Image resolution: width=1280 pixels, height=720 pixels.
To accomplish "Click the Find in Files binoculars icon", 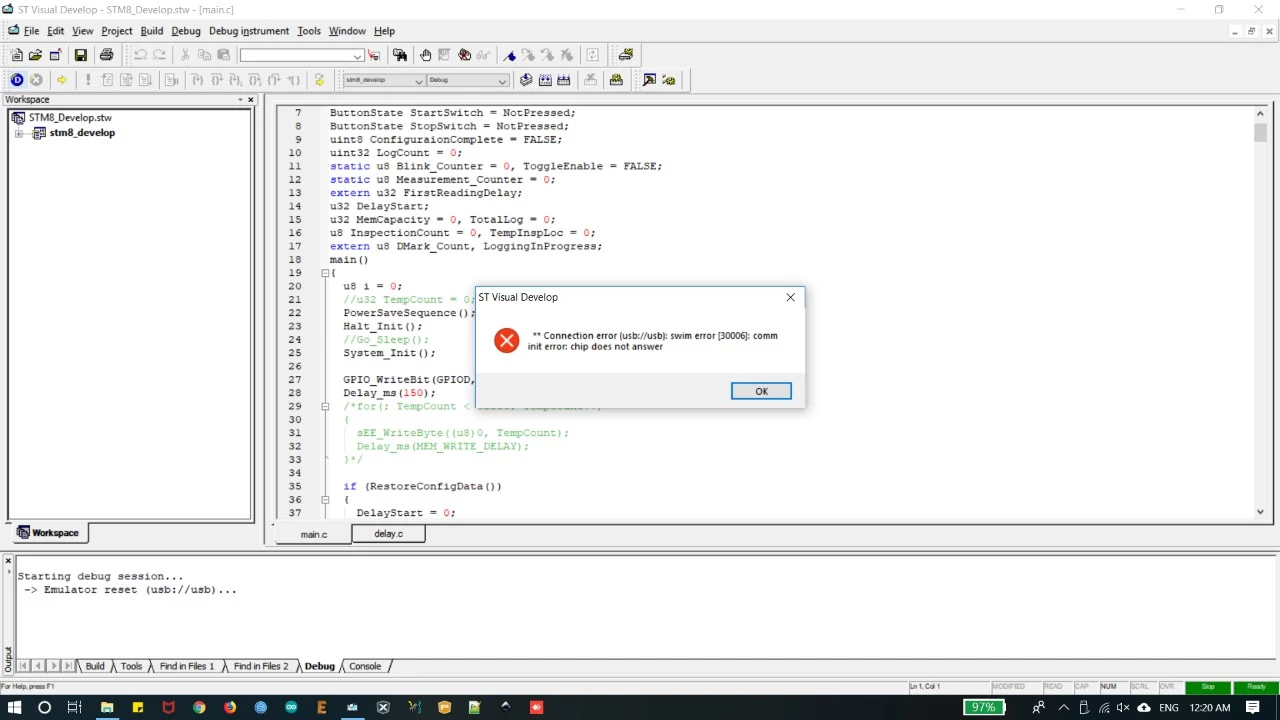I will click(400, 55).
